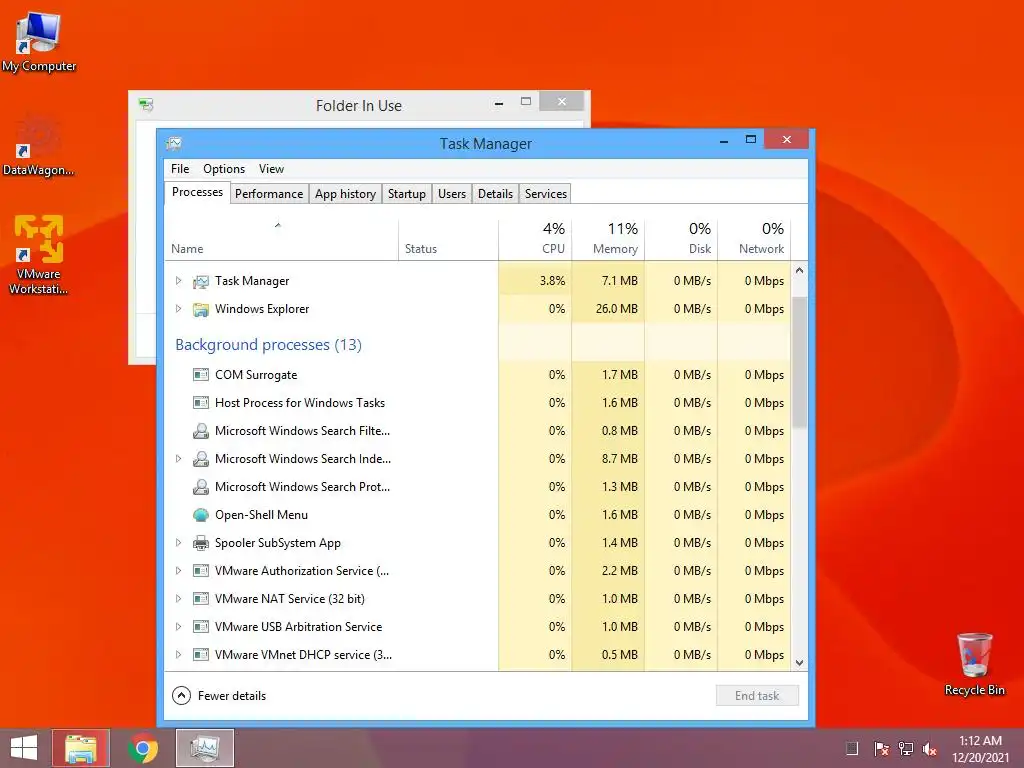
Task: Expand the Spooler SubSystem App row
Action: tap(178, 543)
